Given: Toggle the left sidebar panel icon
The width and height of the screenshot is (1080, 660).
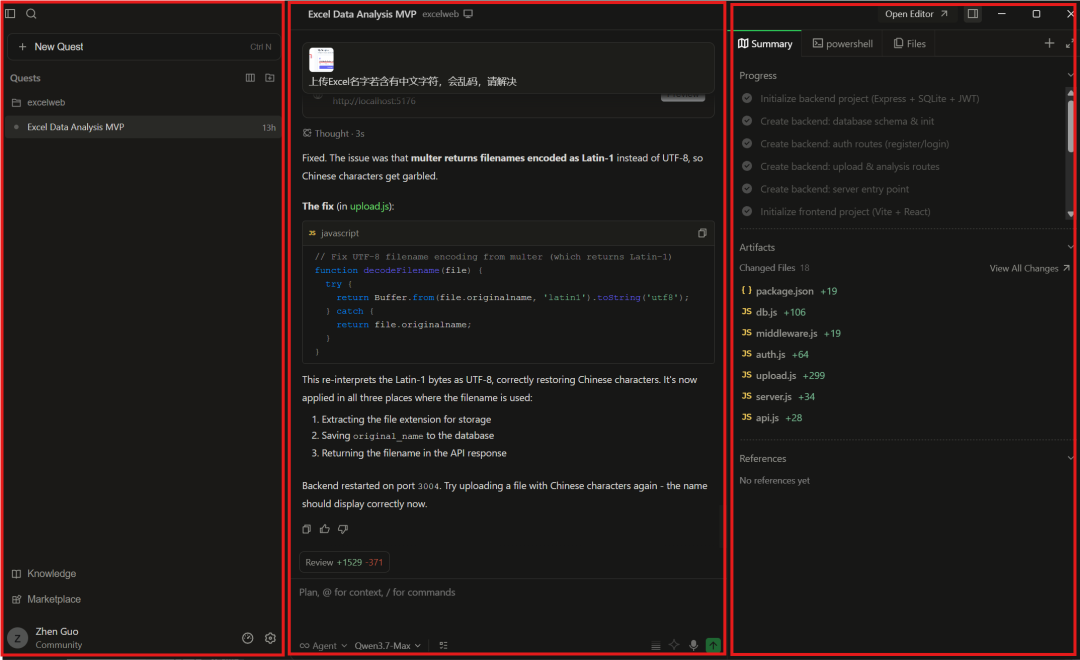Looking at the screenshot, I should click(x=10, y=13).
